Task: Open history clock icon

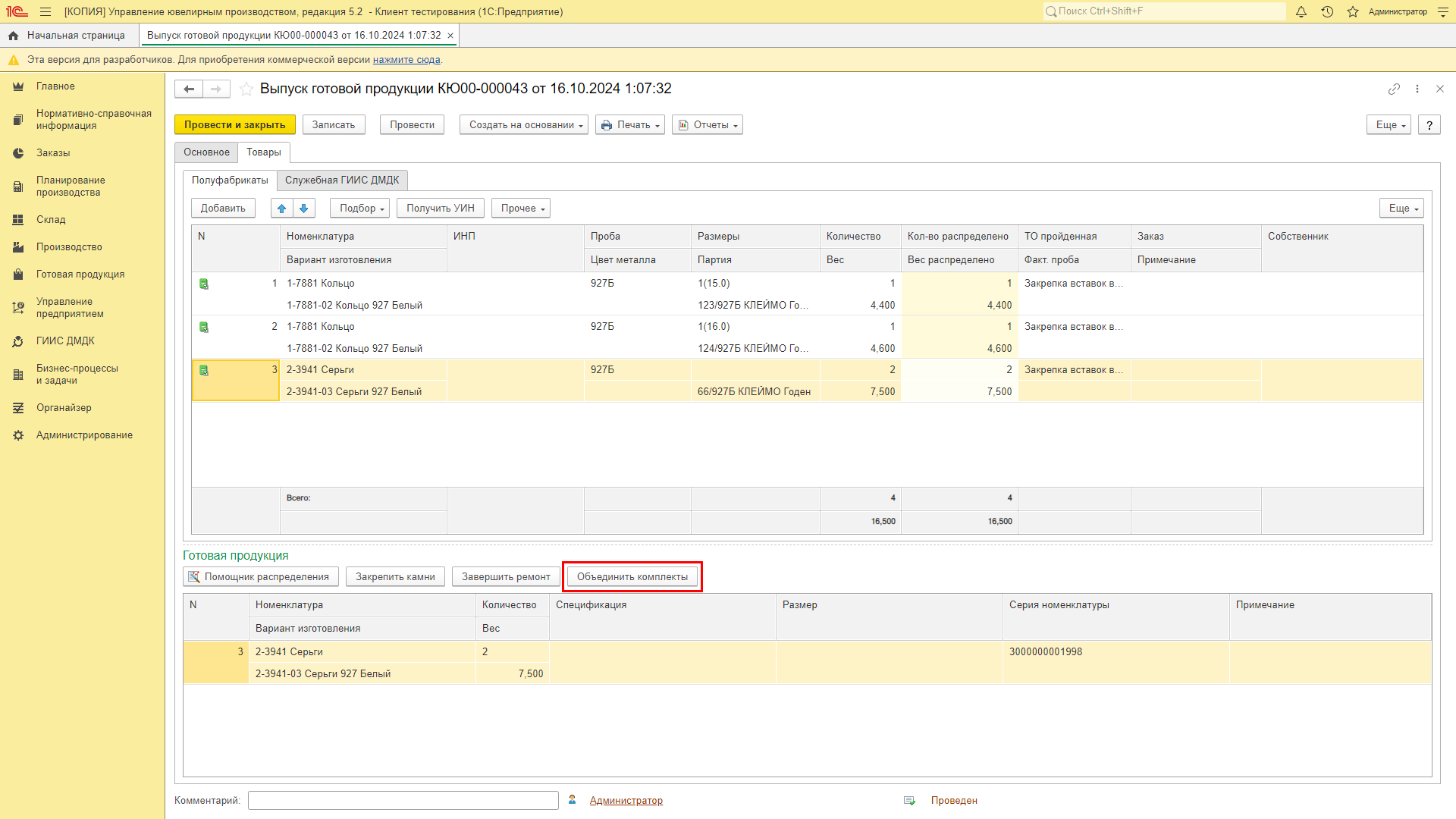Action: tap(1327, 11)
